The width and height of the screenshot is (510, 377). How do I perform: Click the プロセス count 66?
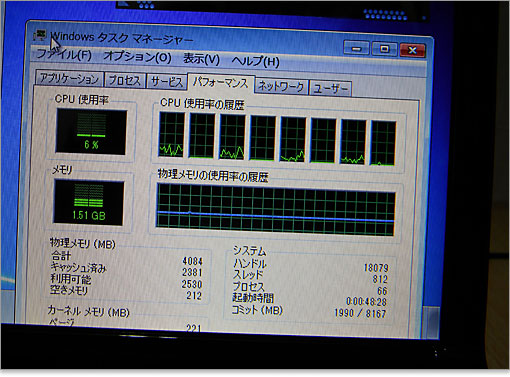[x=382, y=291]
